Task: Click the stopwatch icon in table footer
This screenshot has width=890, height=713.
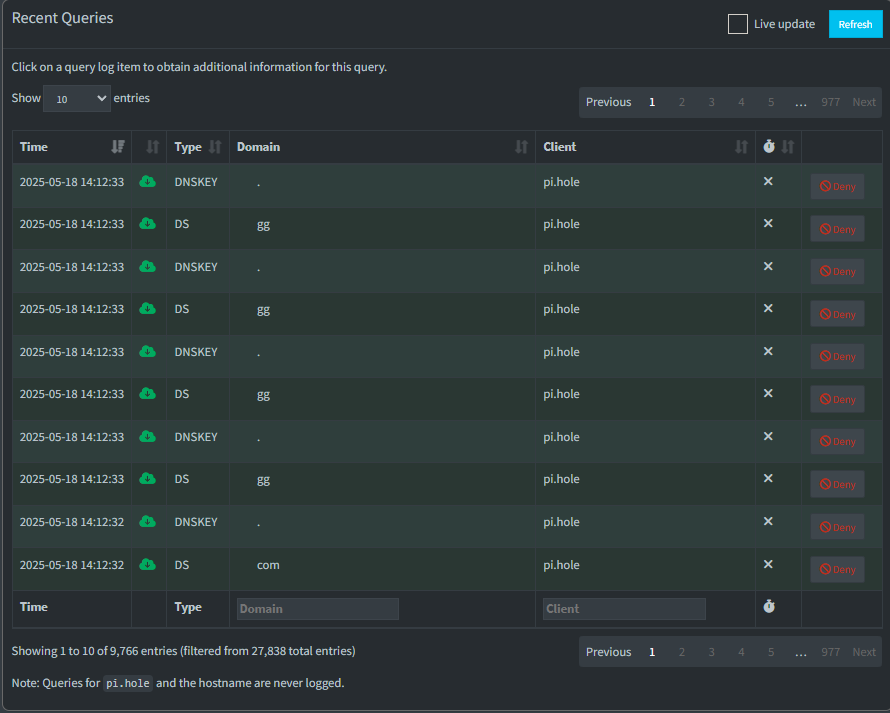Action: (x=769, y=606)
